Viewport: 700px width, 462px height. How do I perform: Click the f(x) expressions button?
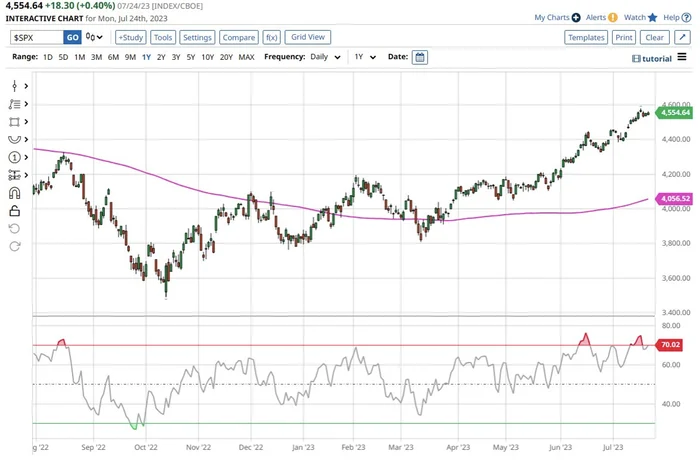tap(271, 37)
